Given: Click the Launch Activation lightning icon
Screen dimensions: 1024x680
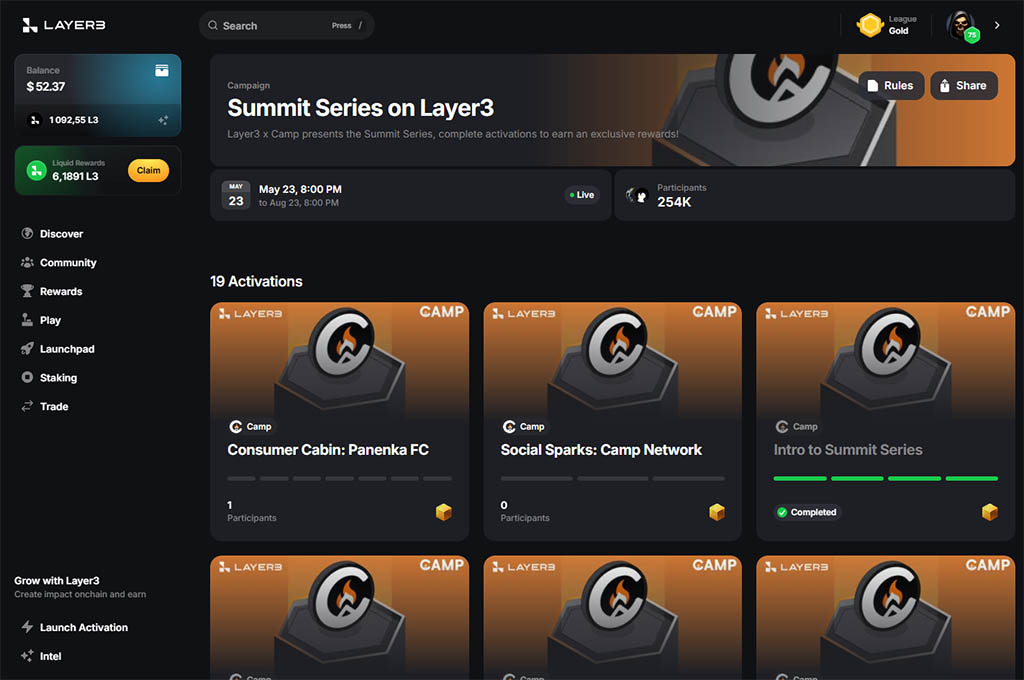Looking at the screenshot, I should coord(27,627).
